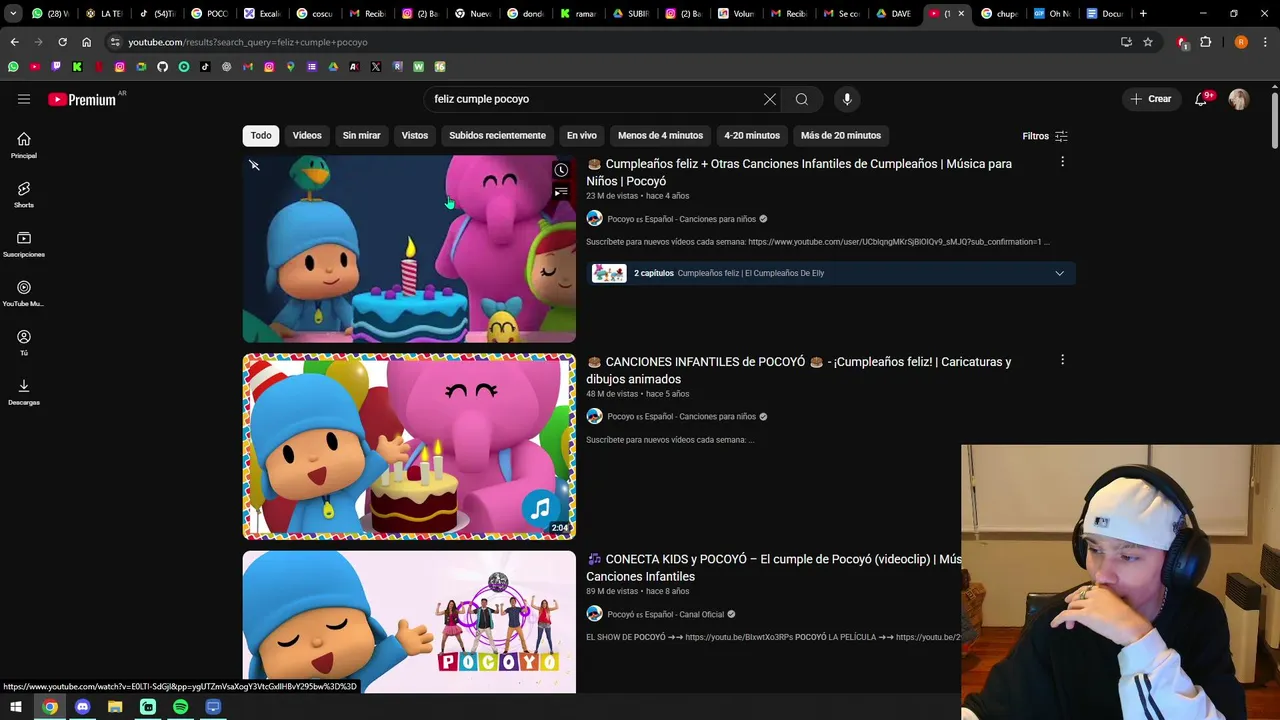The width and height of the screenshot is (1280, 720).
Task: Click Chrome reload button
Action: (x=62, y=42)
